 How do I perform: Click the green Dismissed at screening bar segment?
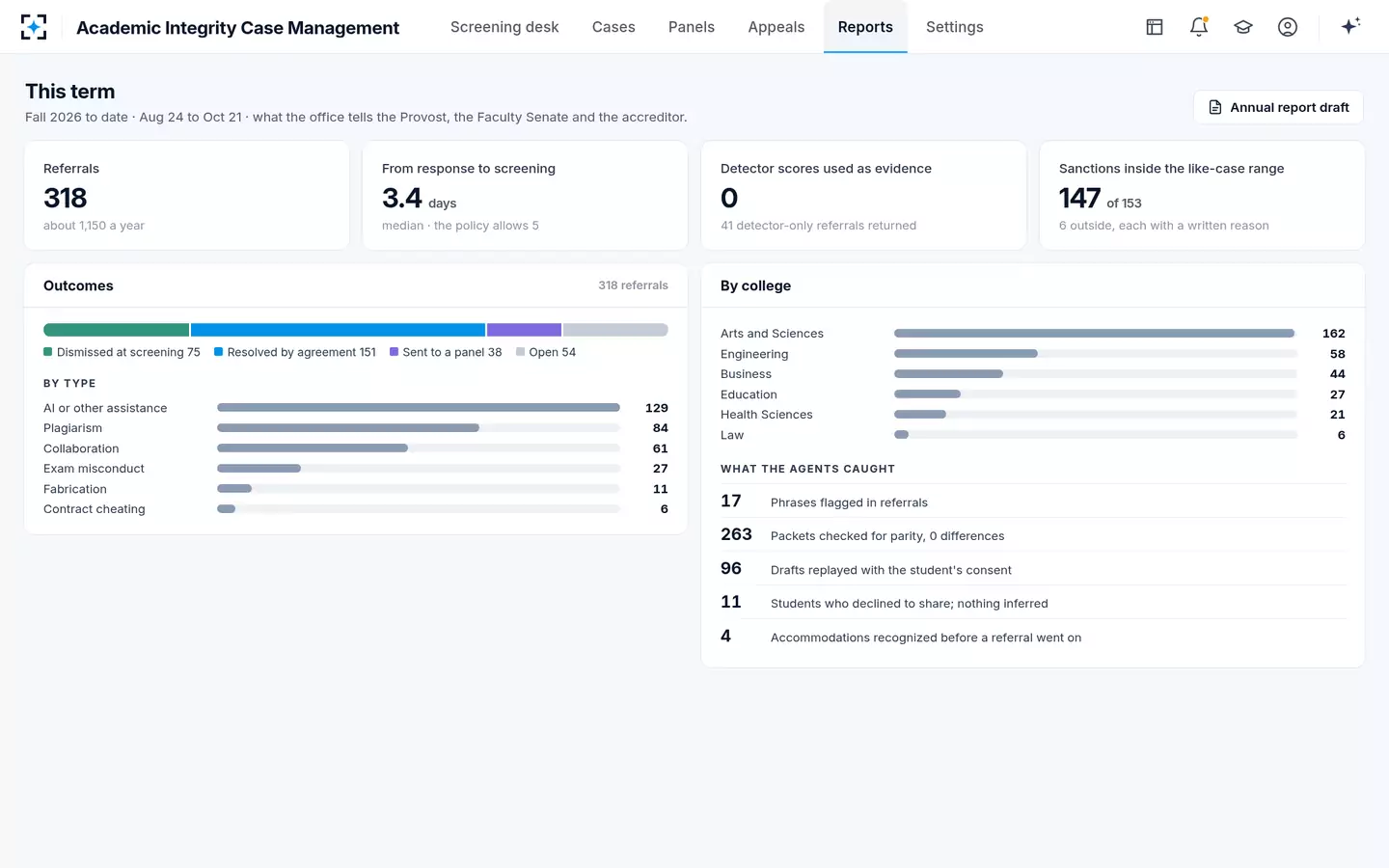[x=117, y=330]
